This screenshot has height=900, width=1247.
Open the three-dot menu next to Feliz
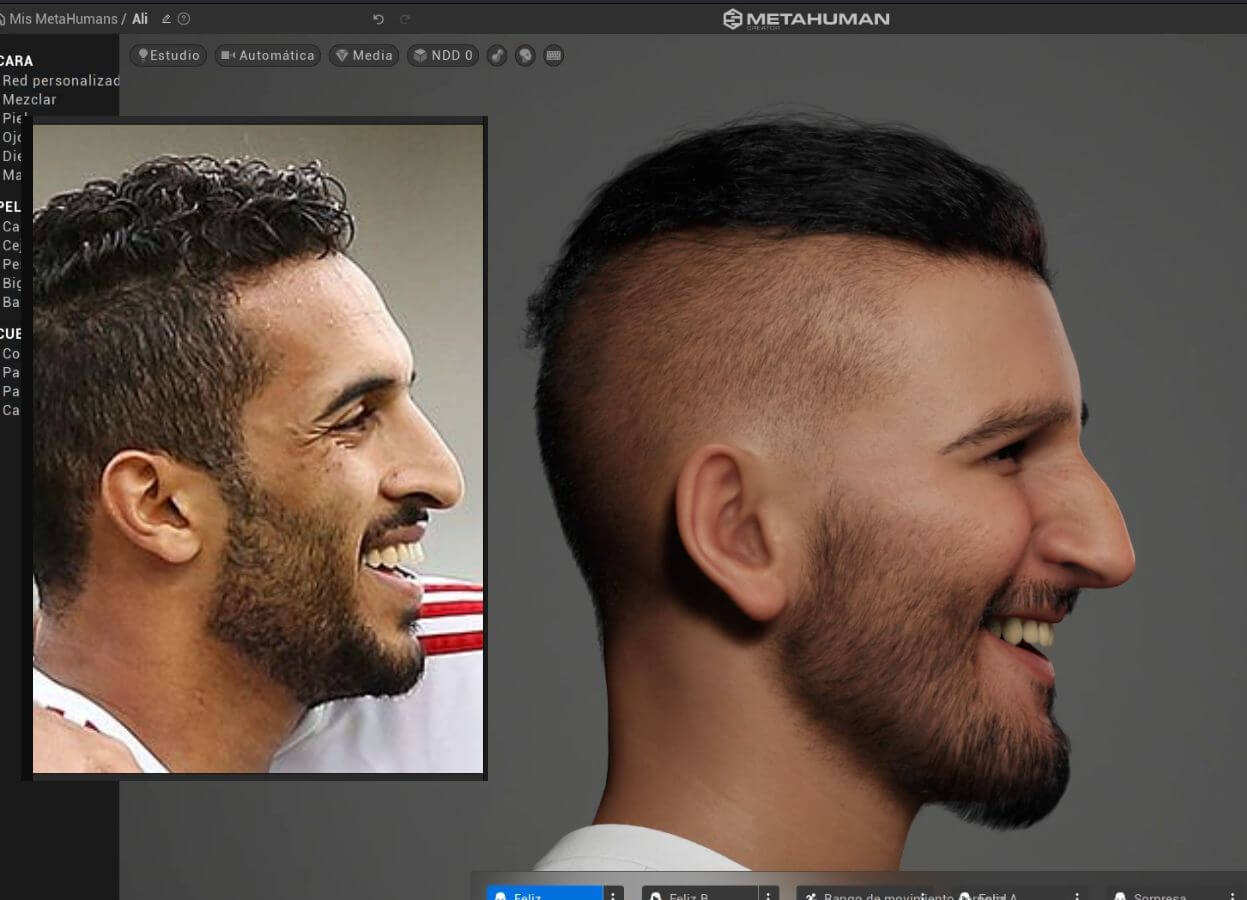pyautogui.click(x=613, y=895)
